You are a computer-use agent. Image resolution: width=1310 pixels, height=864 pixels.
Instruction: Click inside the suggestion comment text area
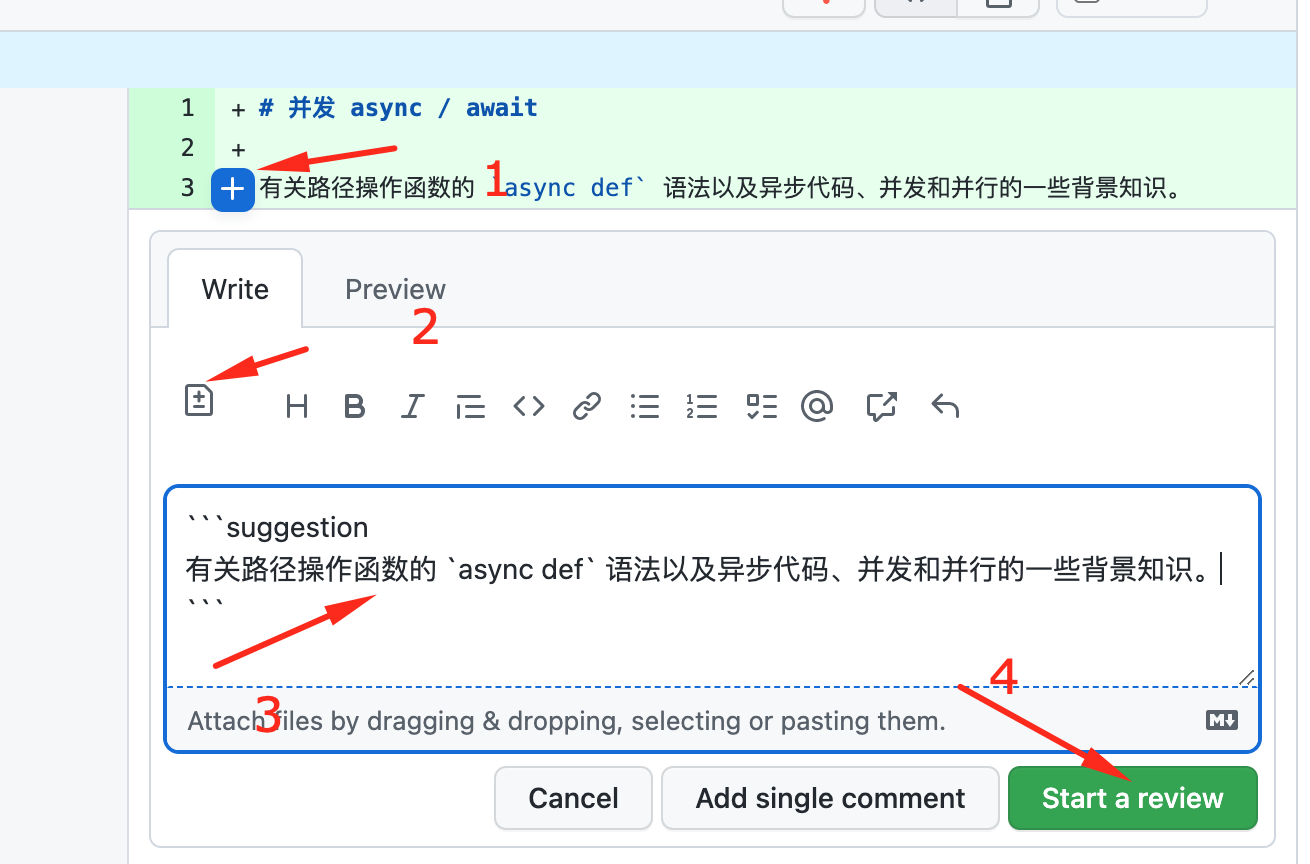(712, 586)
